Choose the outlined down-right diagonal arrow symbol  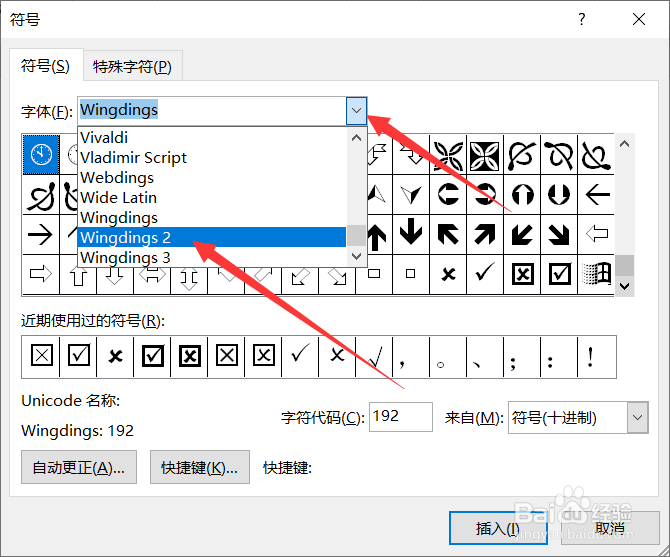coord(337,277)
